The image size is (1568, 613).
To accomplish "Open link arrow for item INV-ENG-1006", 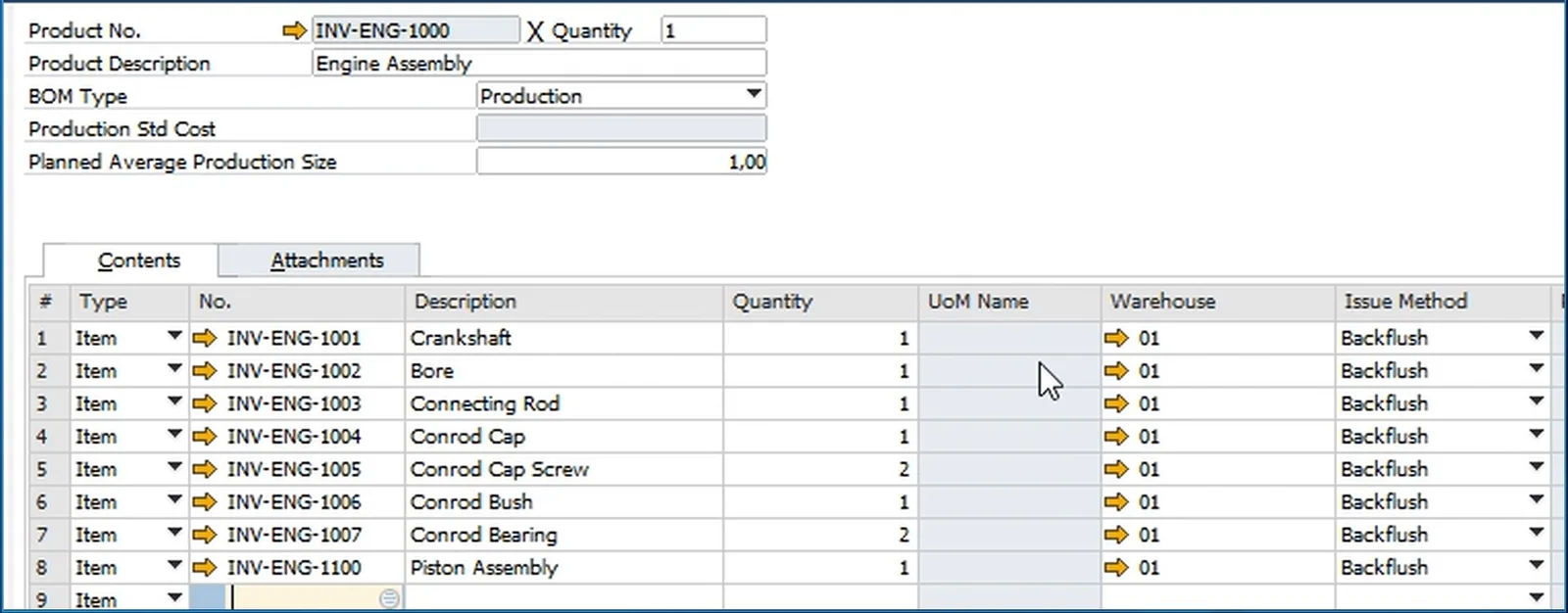I will click(x=205, y=502).
